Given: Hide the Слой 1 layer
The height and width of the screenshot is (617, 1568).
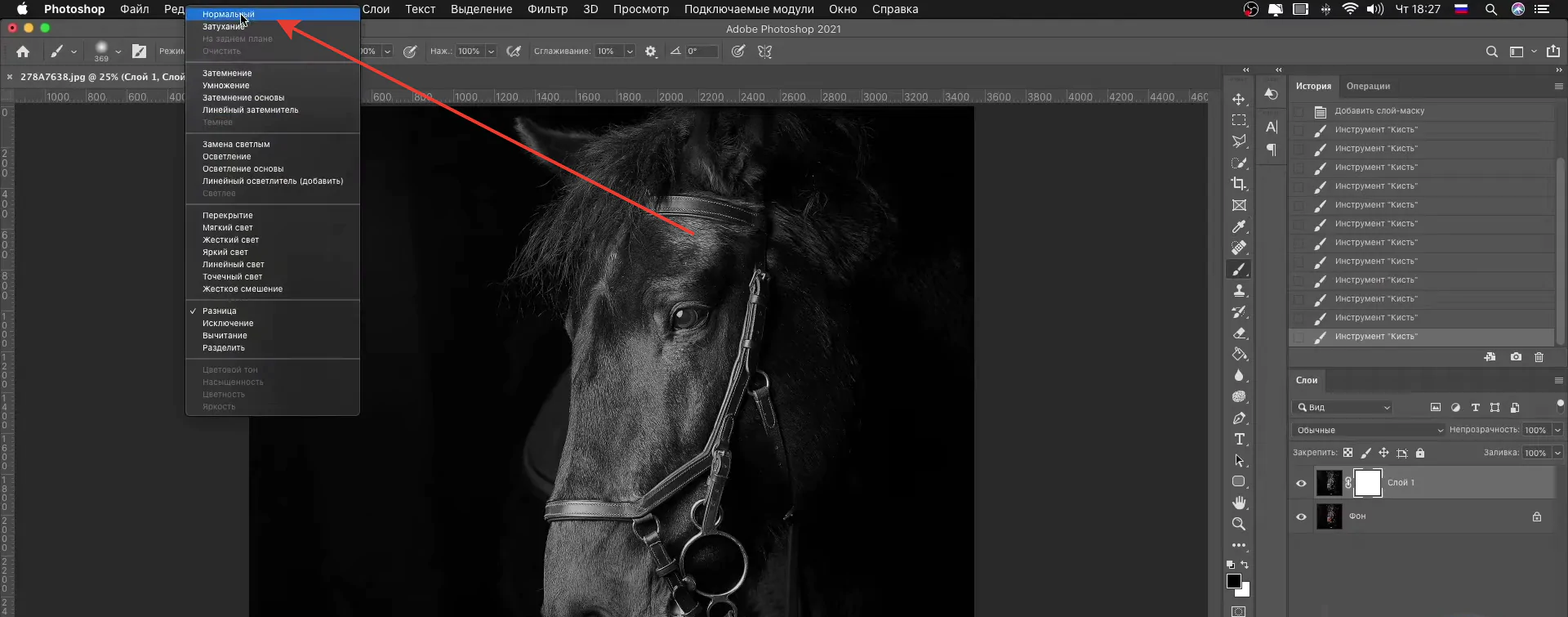Looking at the screenshot, I should 1301,483.
